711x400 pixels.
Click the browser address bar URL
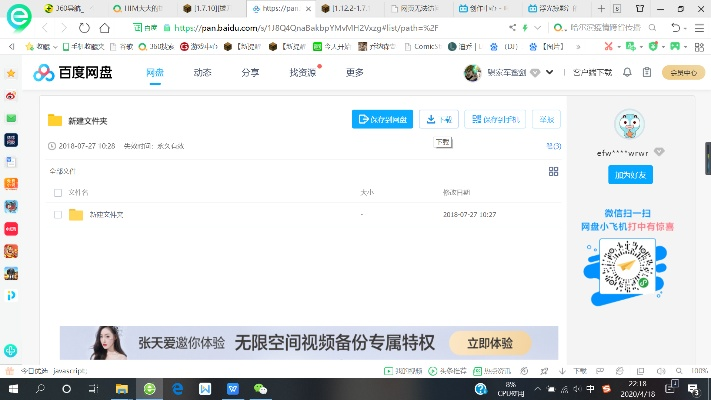pyautogui.click(x=306, y=28)
